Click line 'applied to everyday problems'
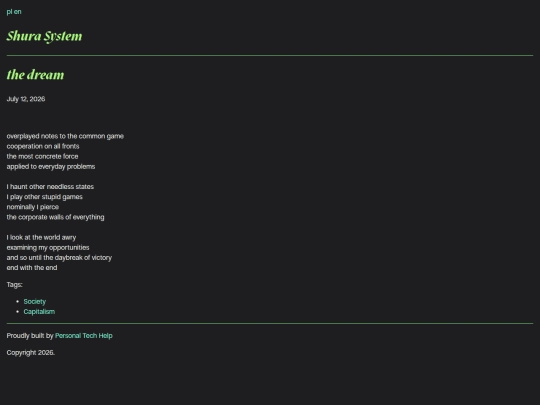Image resolution: width=540 pixels, height=405 pixels. click(51, 167)
